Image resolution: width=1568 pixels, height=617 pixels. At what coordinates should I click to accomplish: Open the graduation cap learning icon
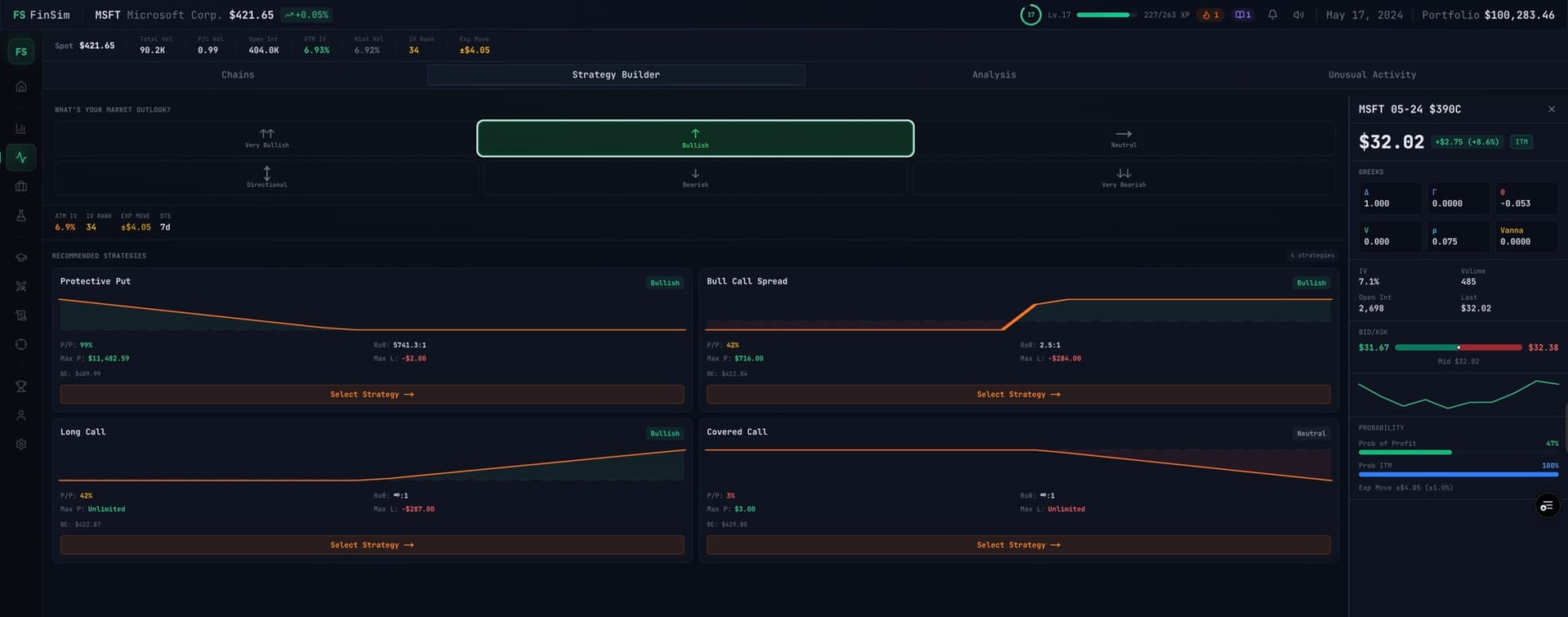pos(21,257)
